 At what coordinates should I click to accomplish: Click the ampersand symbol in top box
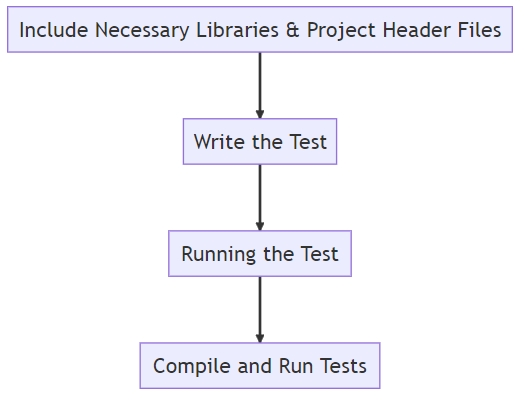(x=292, y=30)
